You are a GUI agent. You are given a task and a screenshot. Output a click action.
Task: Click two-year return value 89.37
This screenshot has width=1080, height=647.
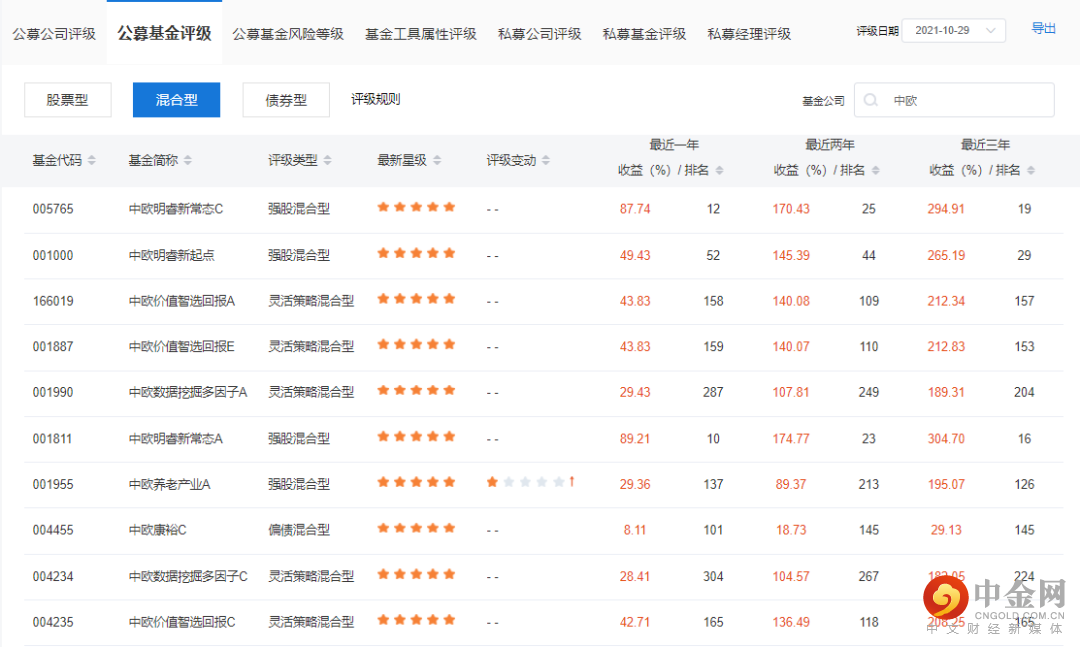click(x=791, y=484)
